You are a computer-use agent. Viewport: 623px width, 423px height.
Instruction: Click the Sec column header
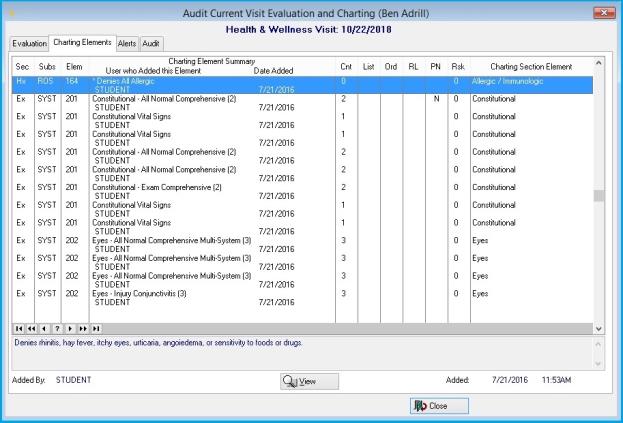pyautogui.click(x=22, y=67)
